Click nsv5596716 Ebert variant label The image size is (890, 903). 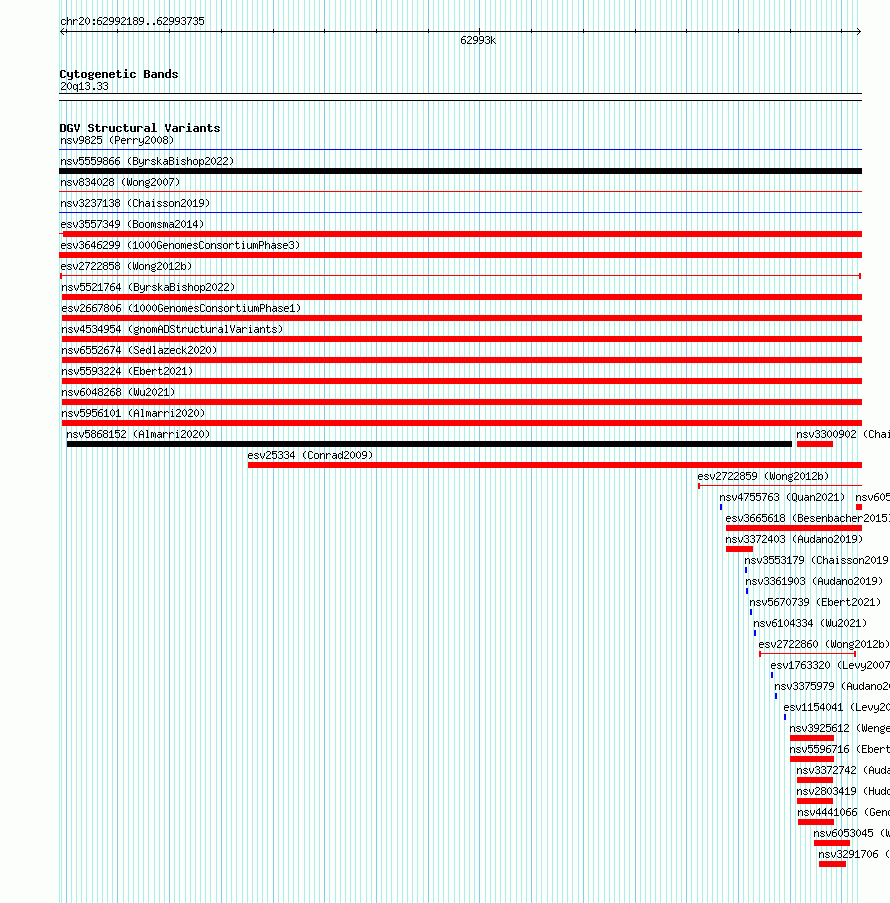pos(839,749)
